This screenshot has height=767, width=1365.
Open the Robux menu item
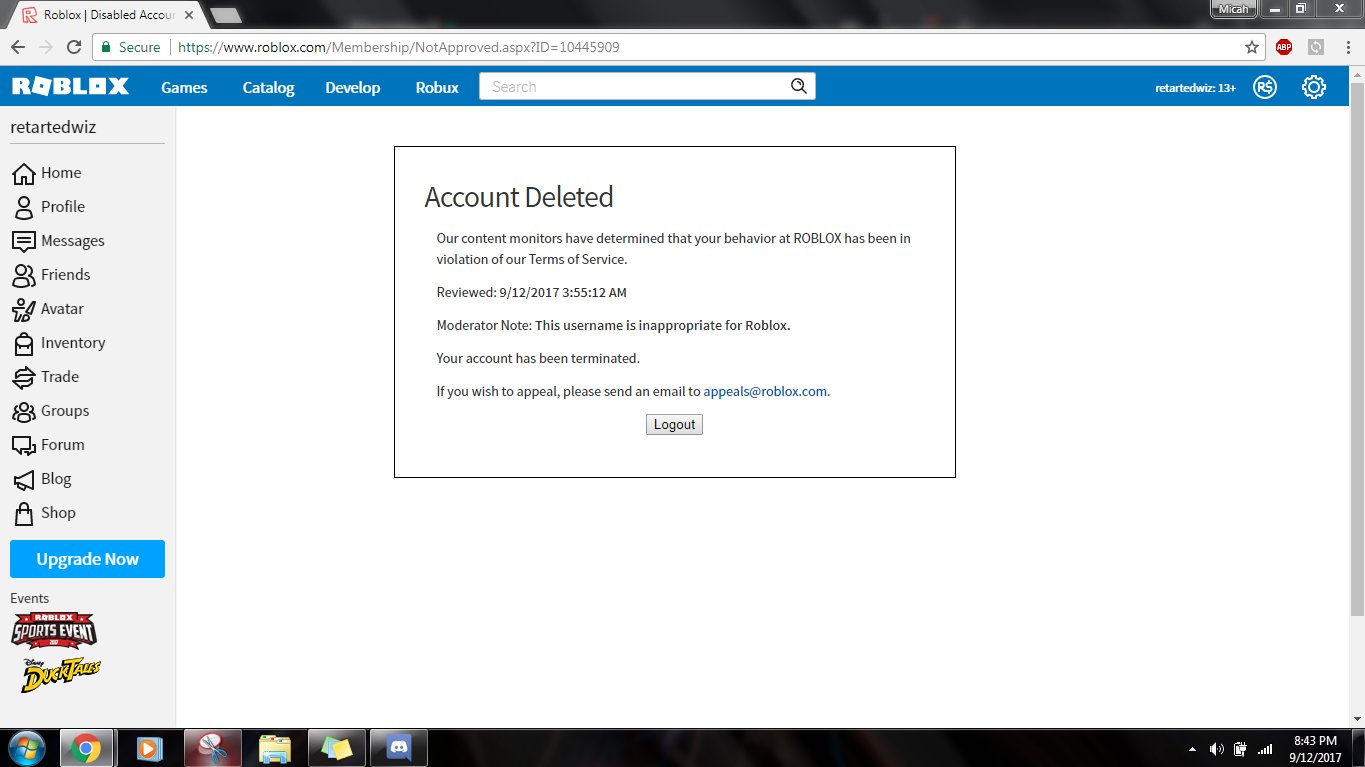click(x=437, y=87)
